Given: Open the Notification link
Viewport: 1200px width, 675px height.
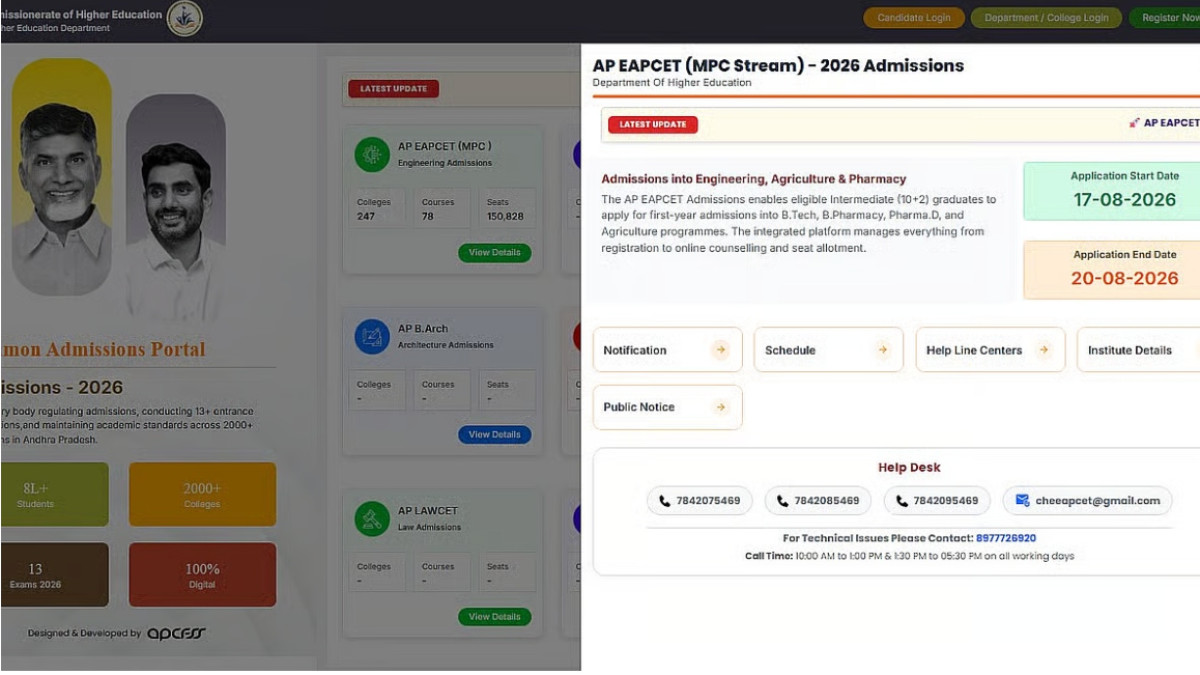Looking at the screenshot, I should [667, 350].
